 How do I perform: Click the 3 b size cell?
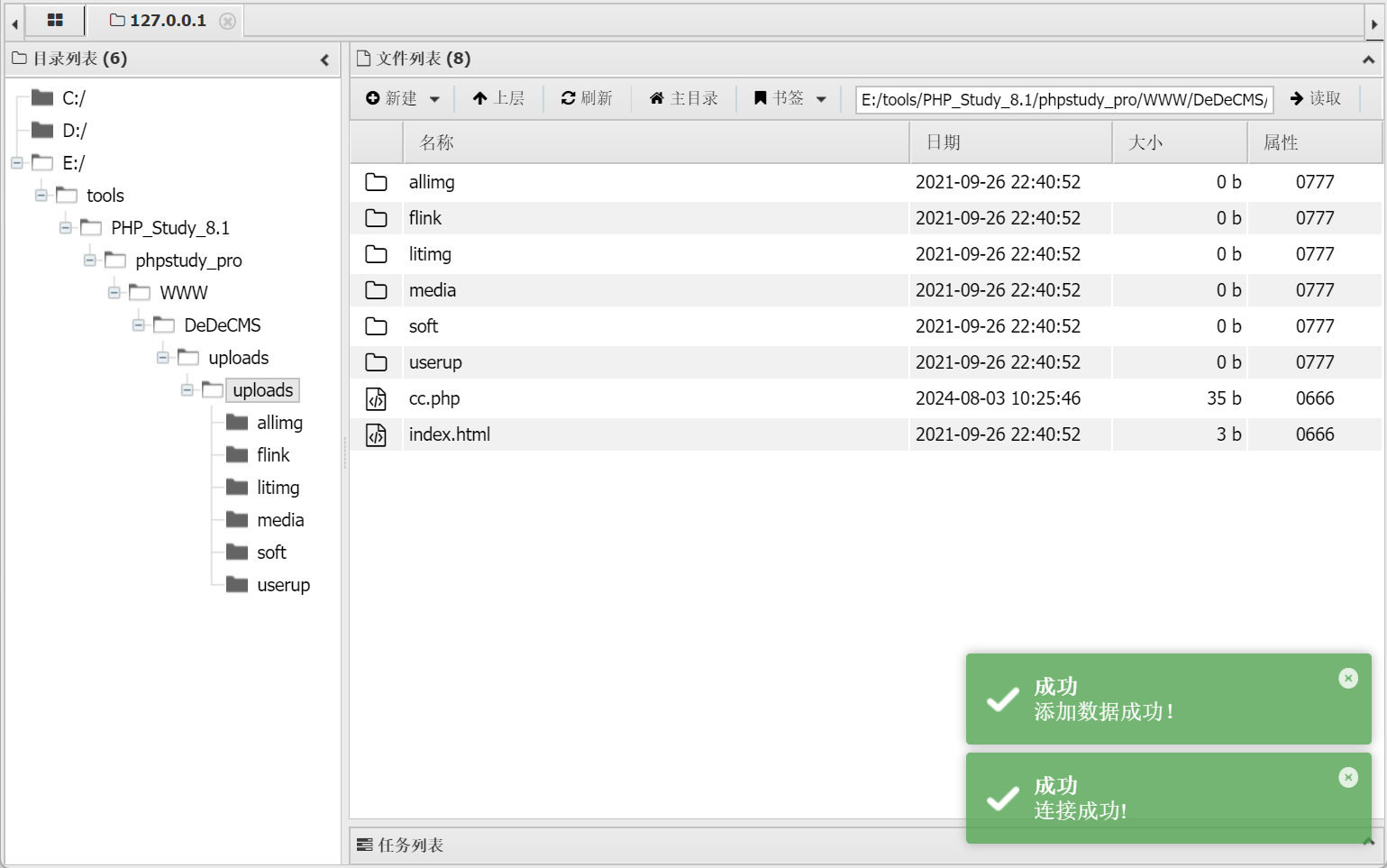click(1228, 434)
